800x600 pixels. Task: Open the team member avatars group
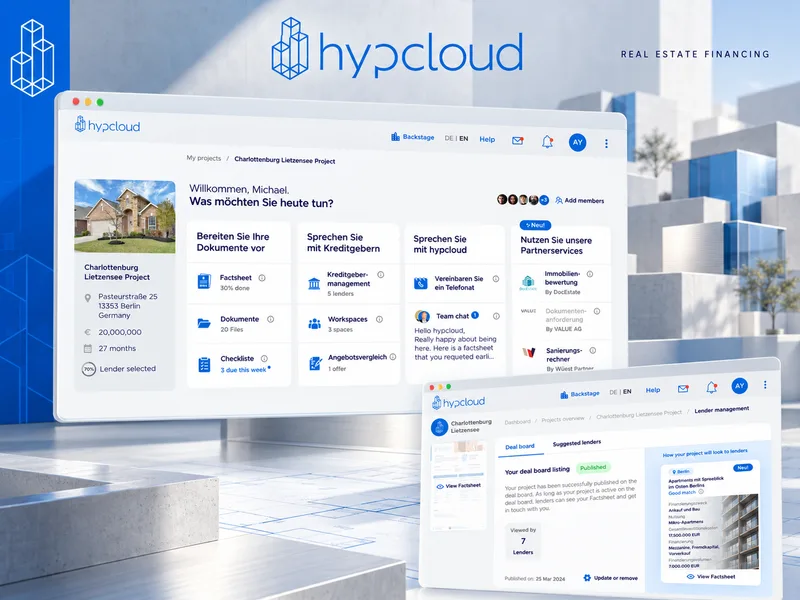[x=523, y=199]
